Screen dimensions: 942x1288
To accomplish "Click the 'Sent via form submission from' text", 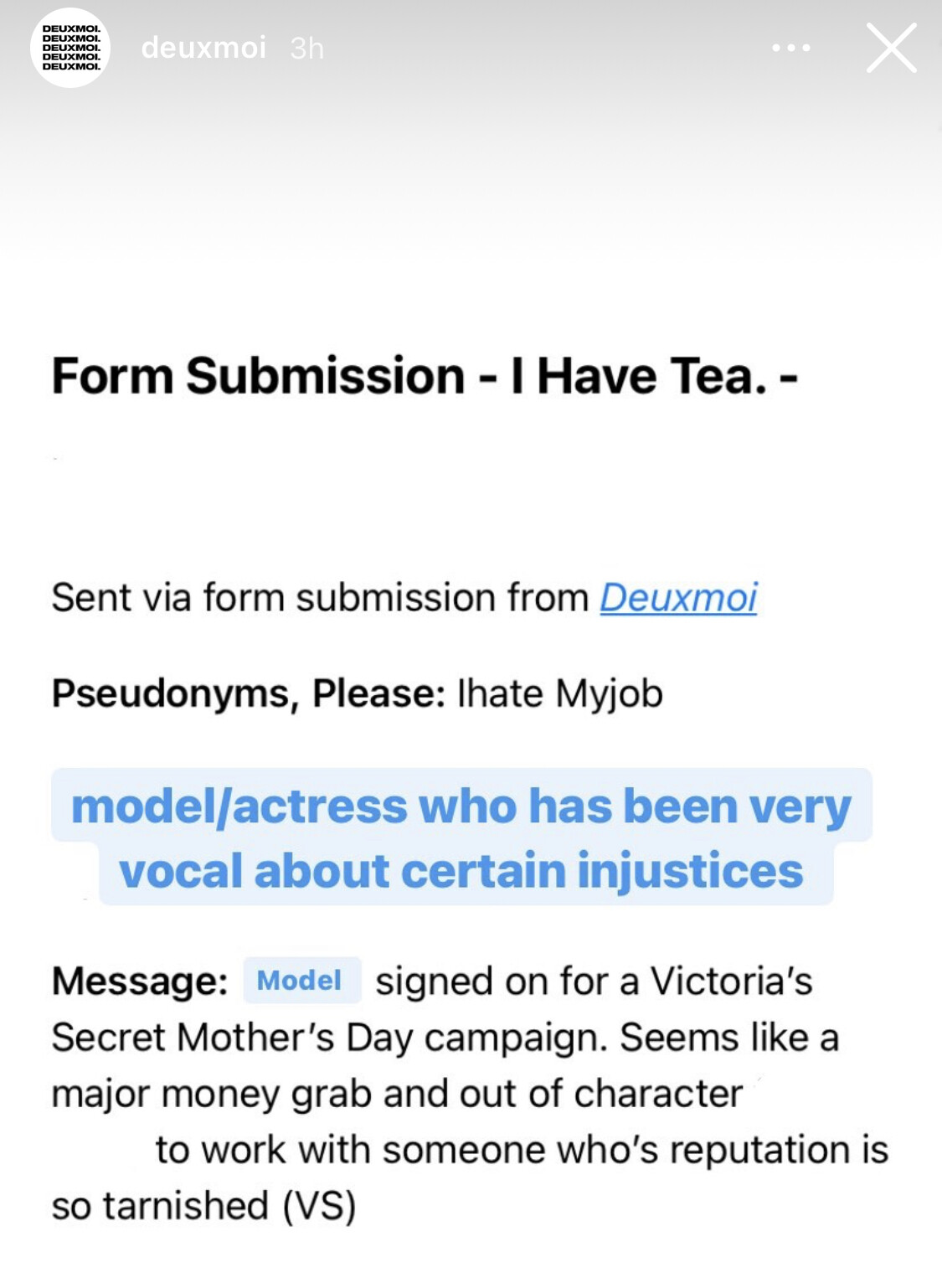I will click(320, 598).
